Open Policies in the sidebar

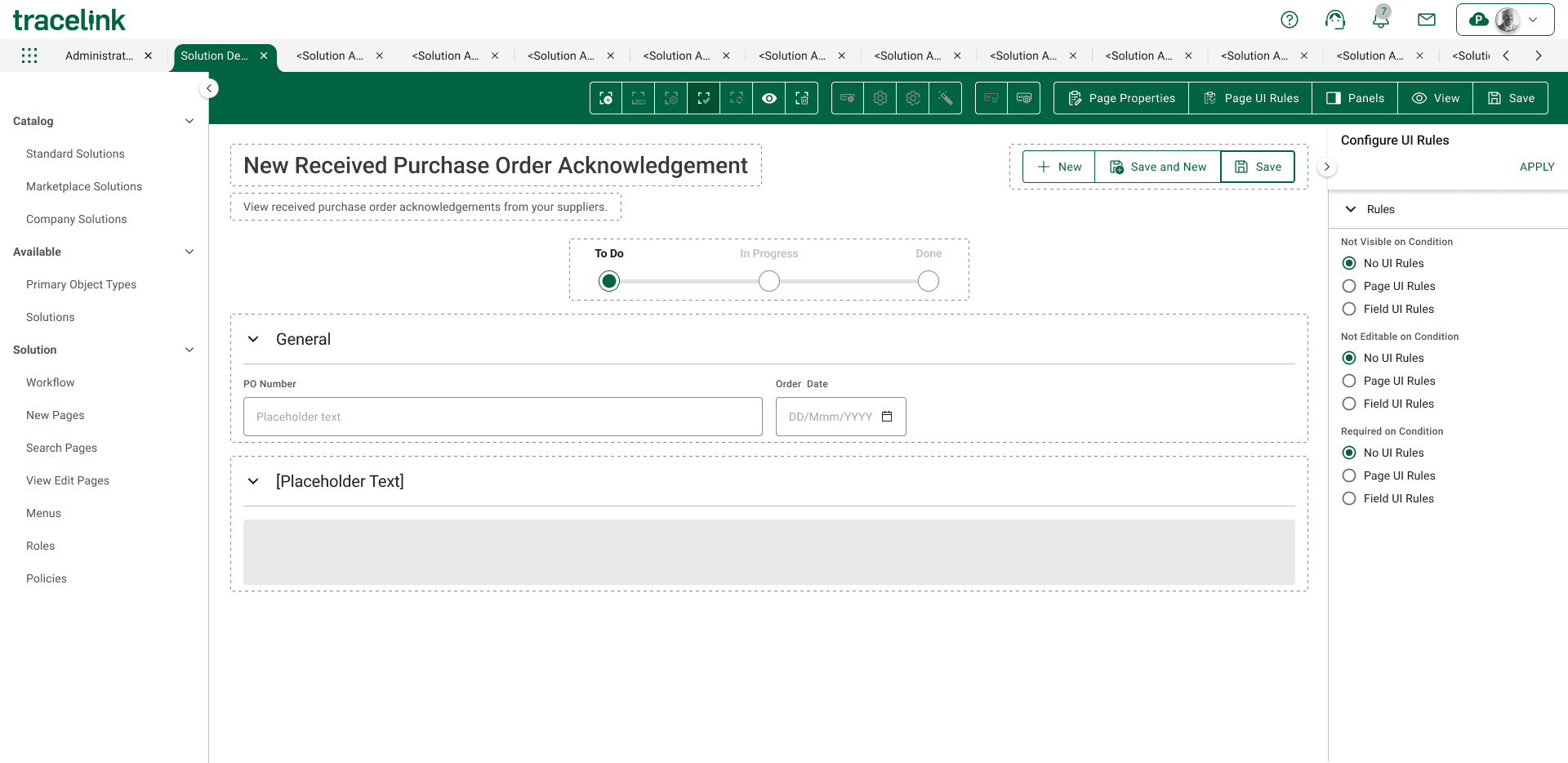click(x=47, y=578)
